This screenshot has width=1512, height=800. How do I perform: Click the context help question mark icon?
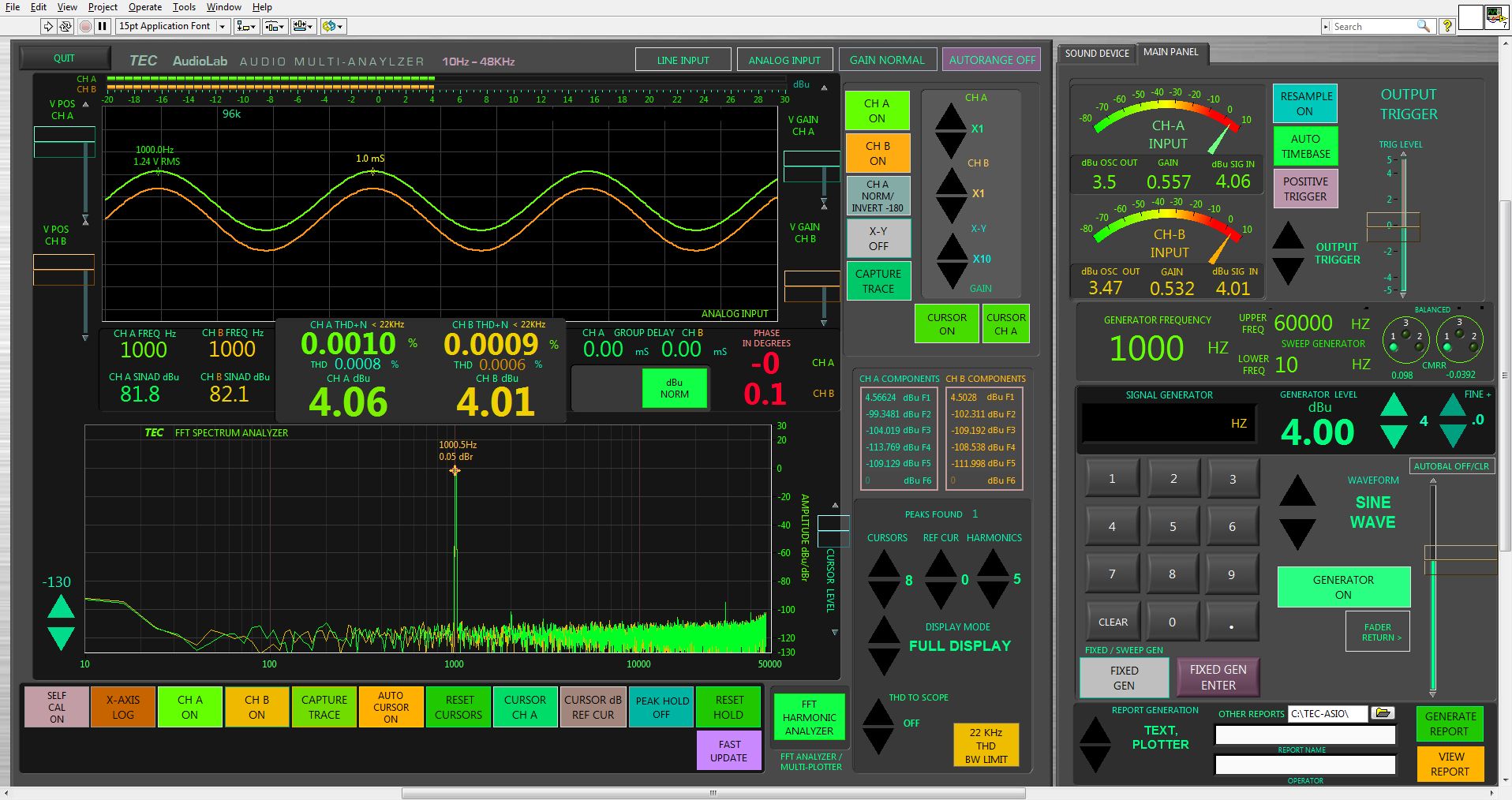click(x=1447, y=26)
